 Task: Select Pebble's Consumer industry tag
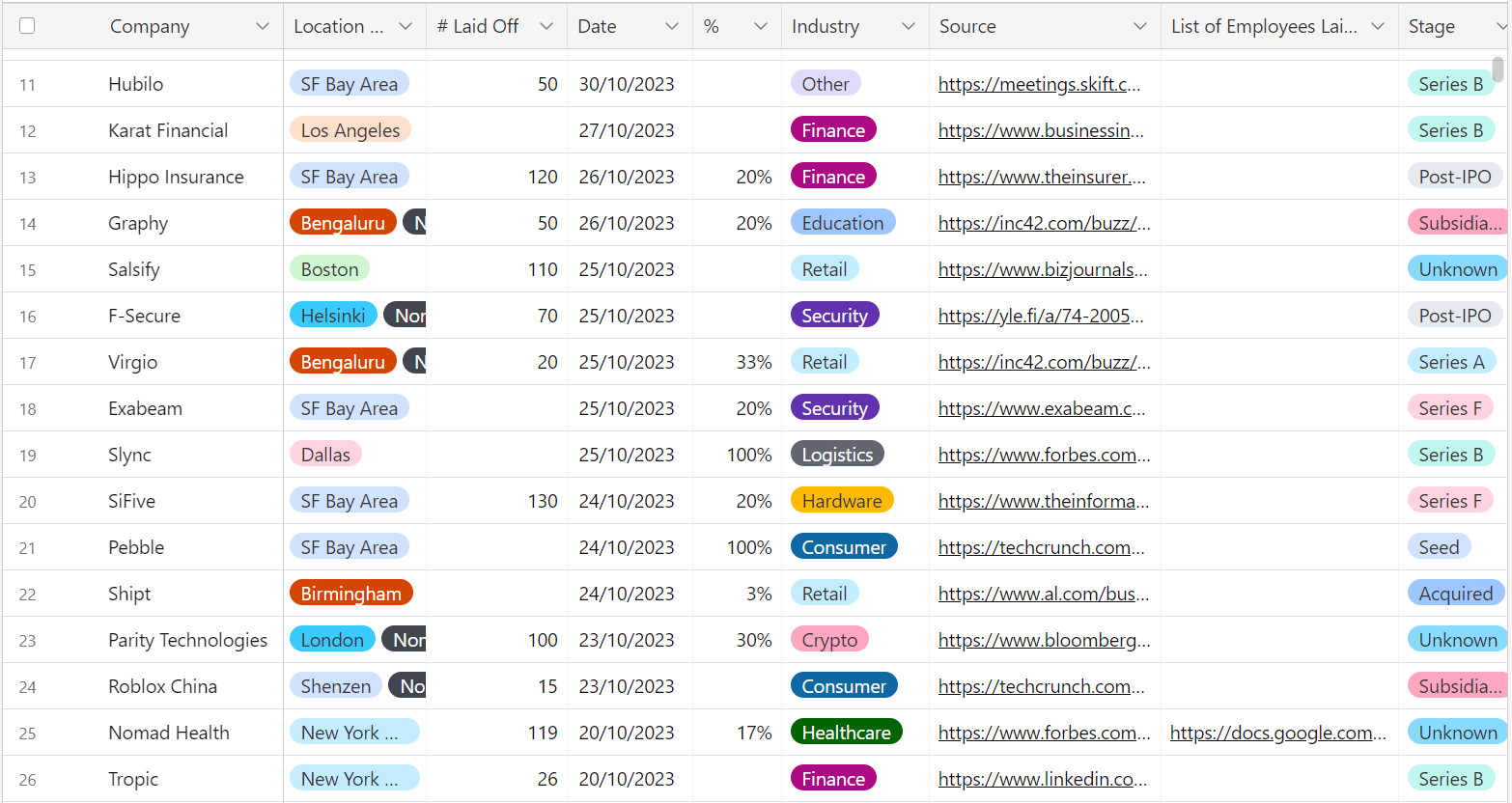[844, 547]
